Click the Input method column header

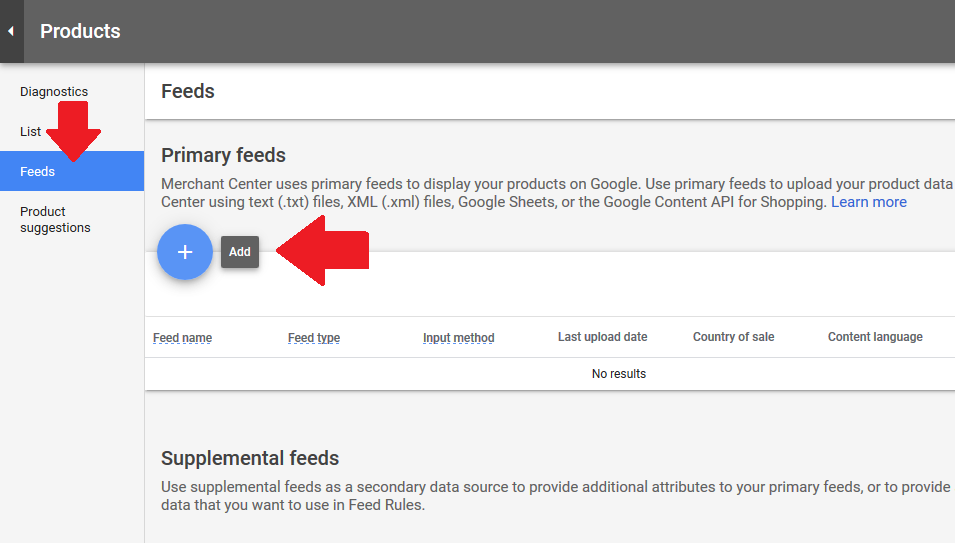(x=458, y=338)
